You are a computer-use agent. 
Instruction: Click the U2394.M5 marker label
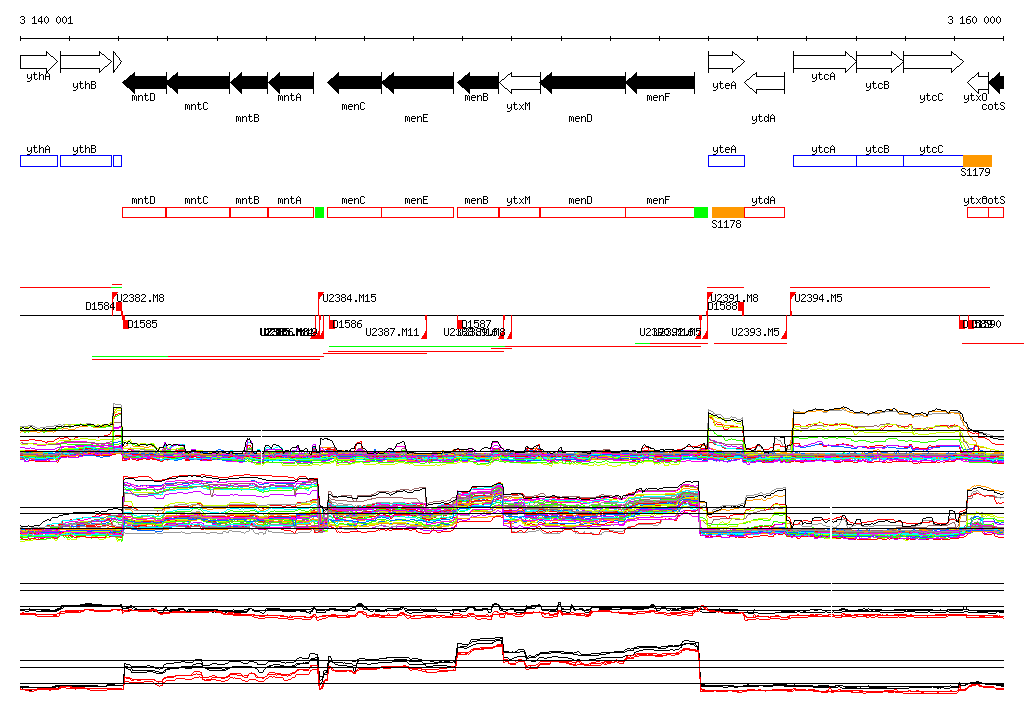tap(818, 299)
